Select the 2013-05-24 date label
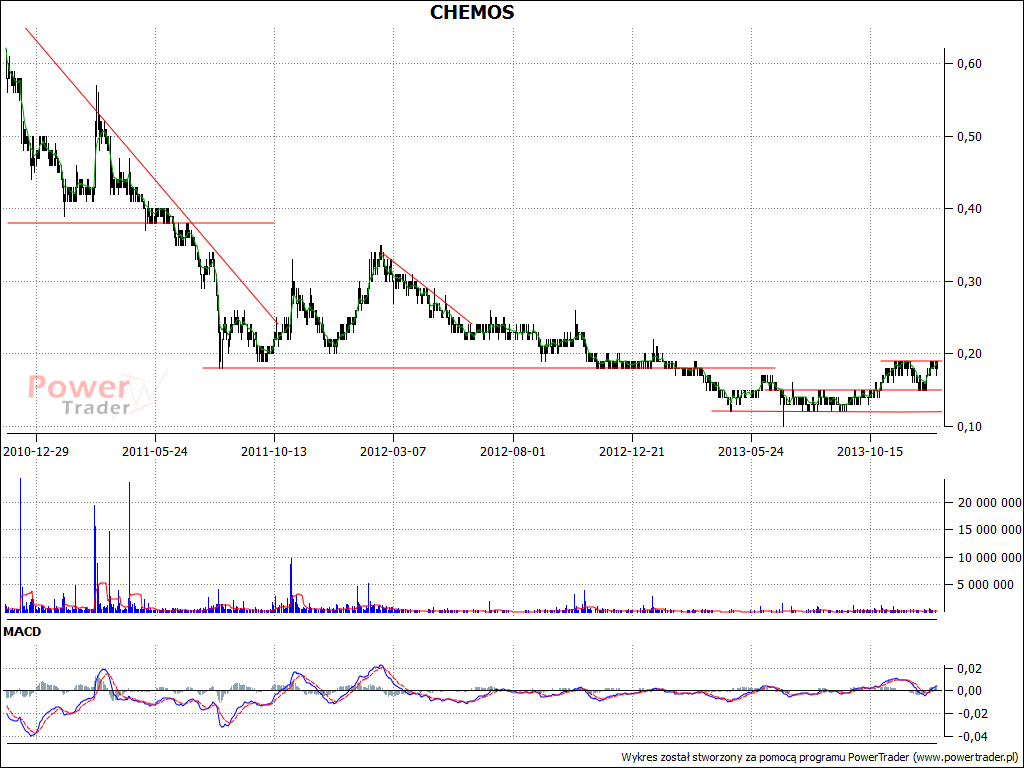Screen dimensions: 1024x768 pyautogui.click(x=750, y=451)
